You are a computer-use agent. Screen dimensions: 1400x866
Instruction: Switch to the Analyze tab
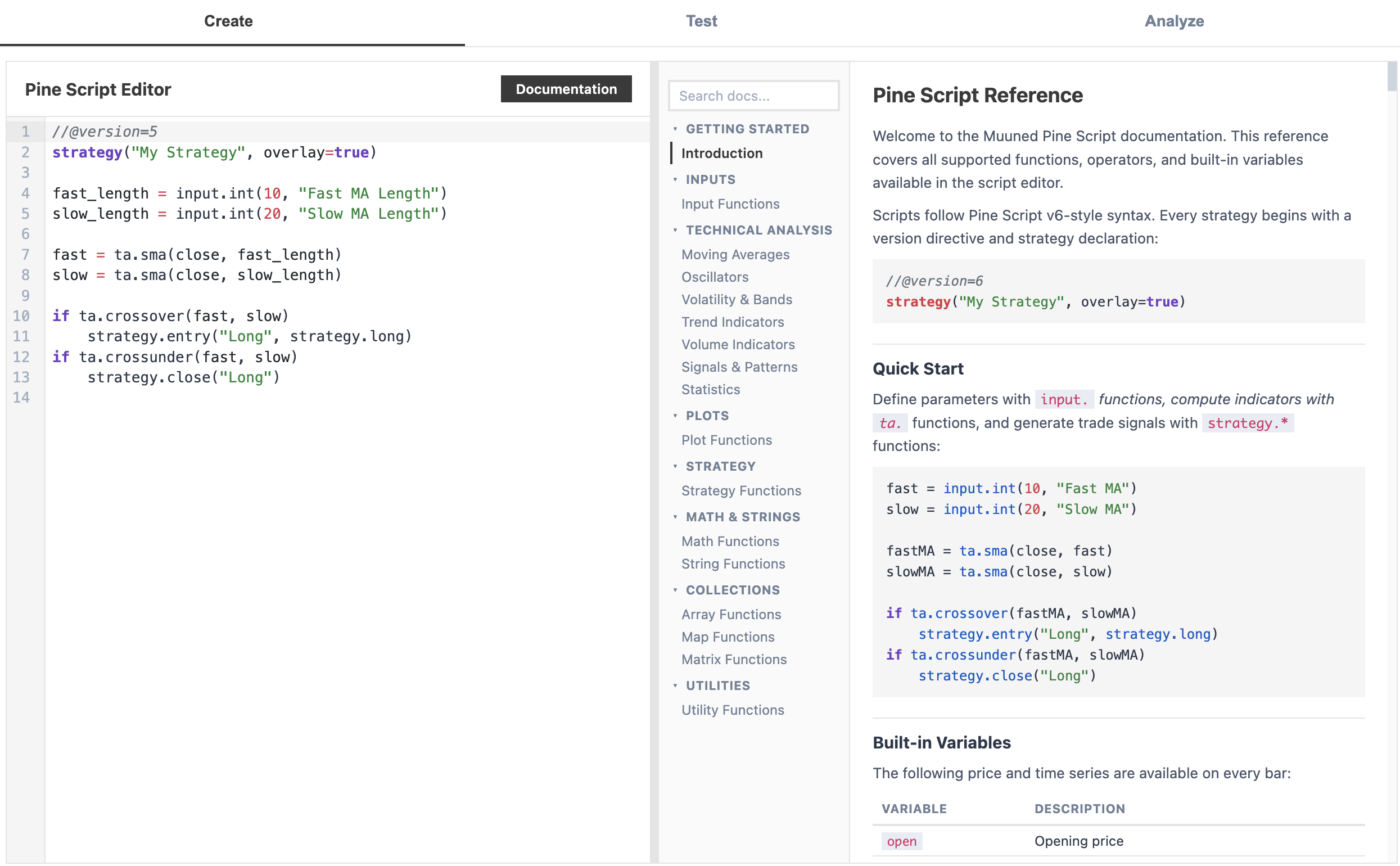point(1175,21)
